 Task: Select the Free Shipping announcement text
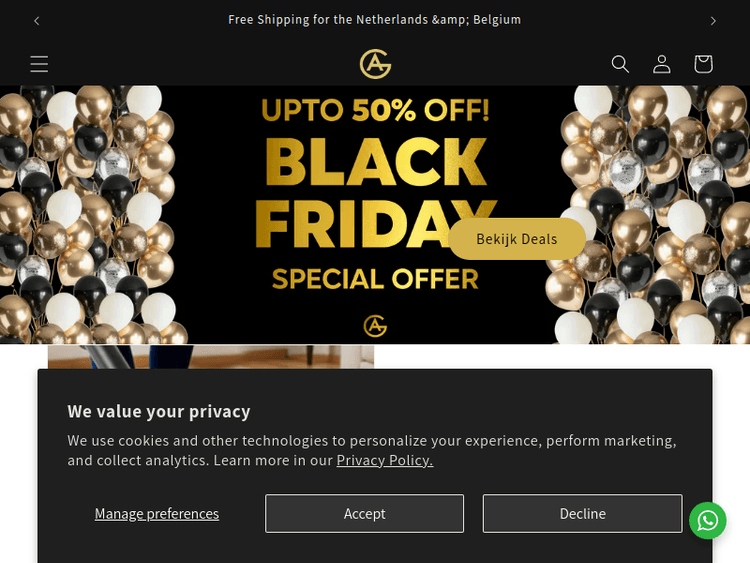pos(375,20)
